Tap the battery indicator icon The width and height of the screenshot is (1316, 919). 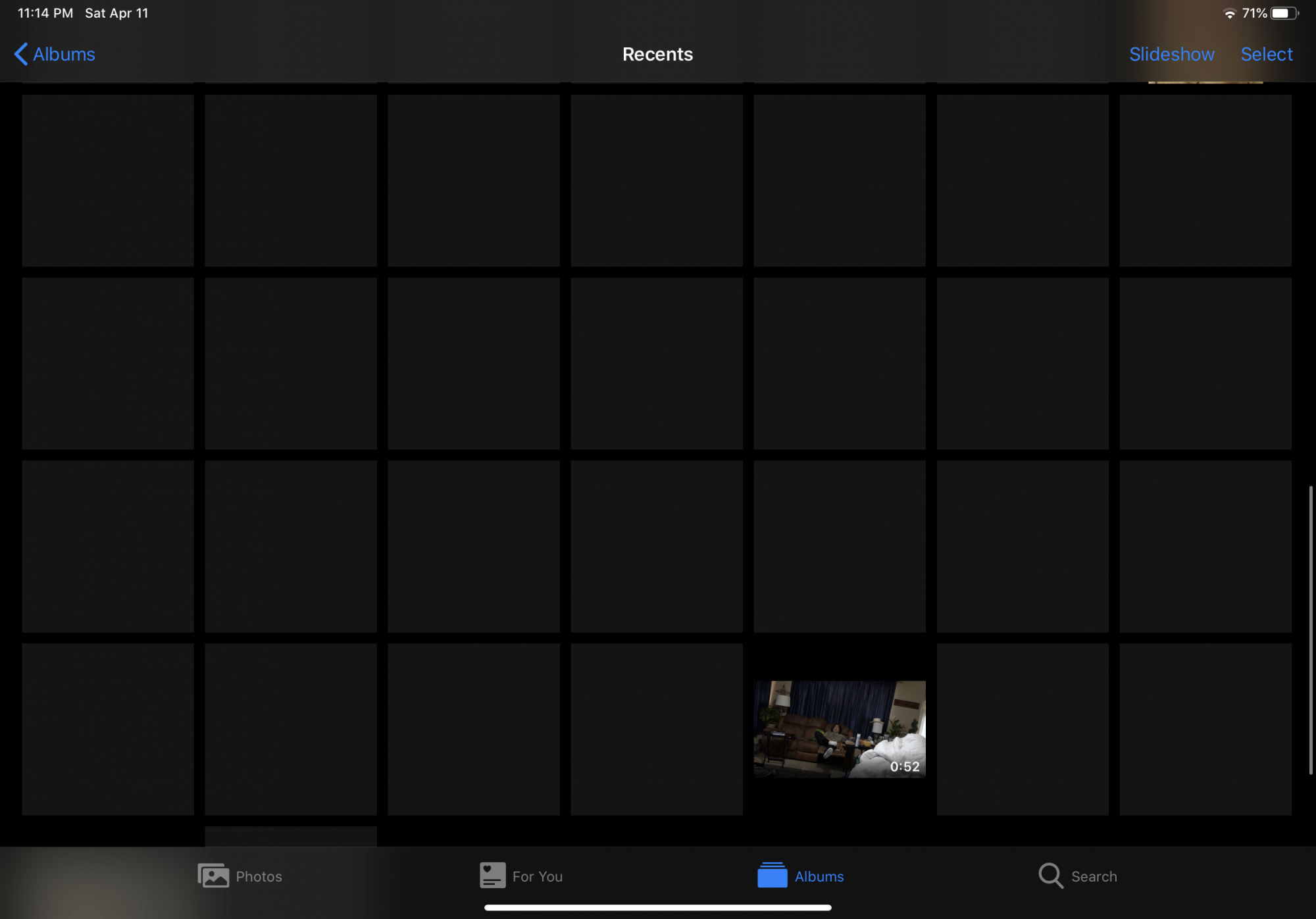click(1284, 14)
